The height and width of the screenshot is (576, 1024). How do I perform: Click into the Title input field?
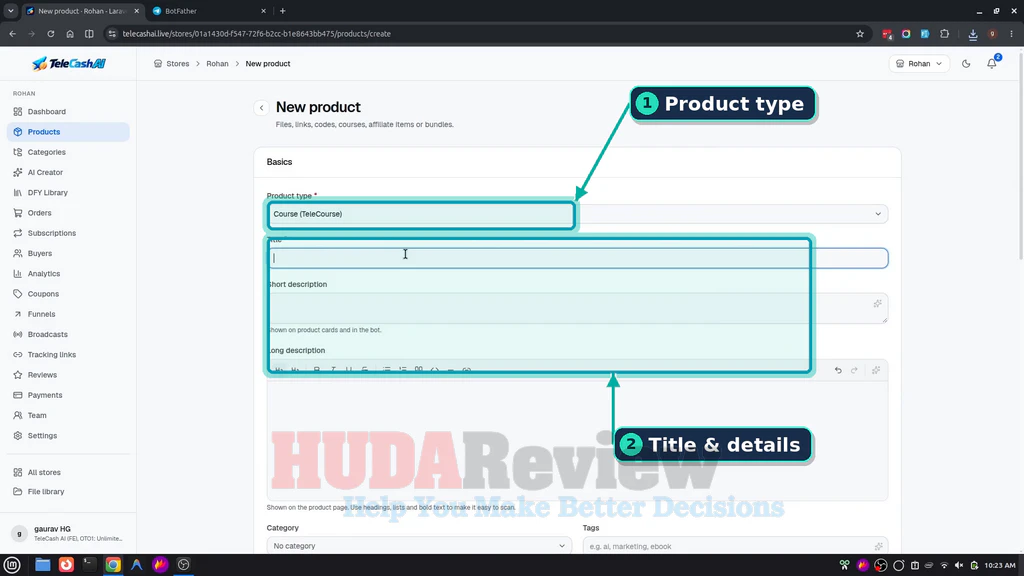pos(577,258)
